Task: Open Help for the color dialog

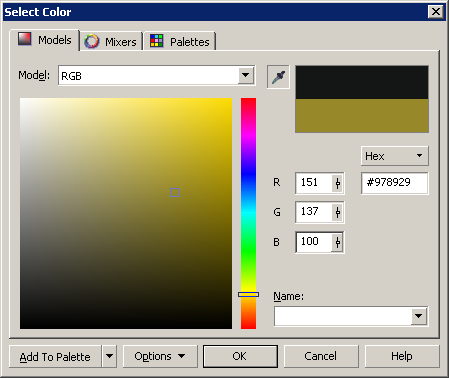Action: [x=402, y=356]
